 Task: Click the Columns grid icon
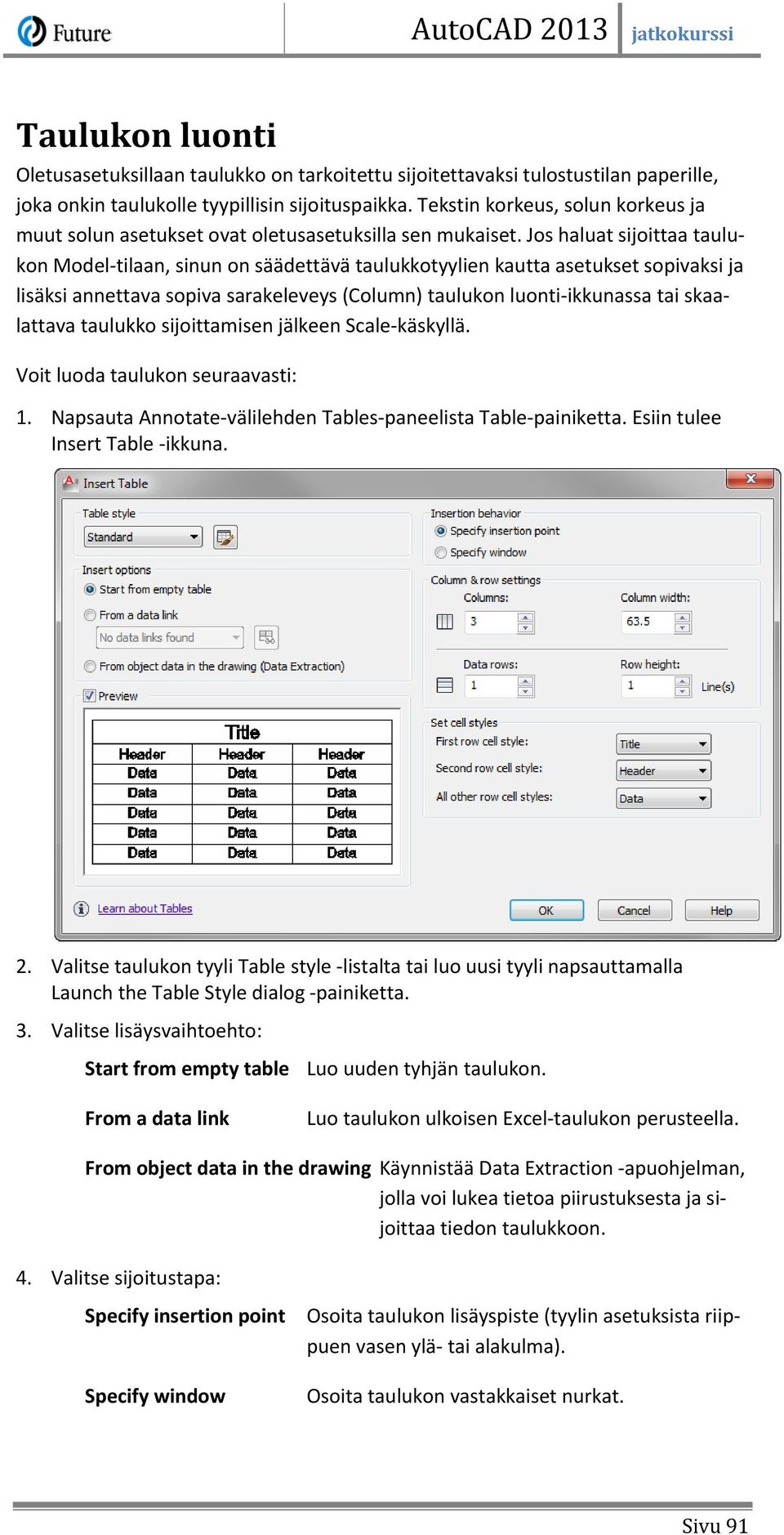(x=445, y=622)
